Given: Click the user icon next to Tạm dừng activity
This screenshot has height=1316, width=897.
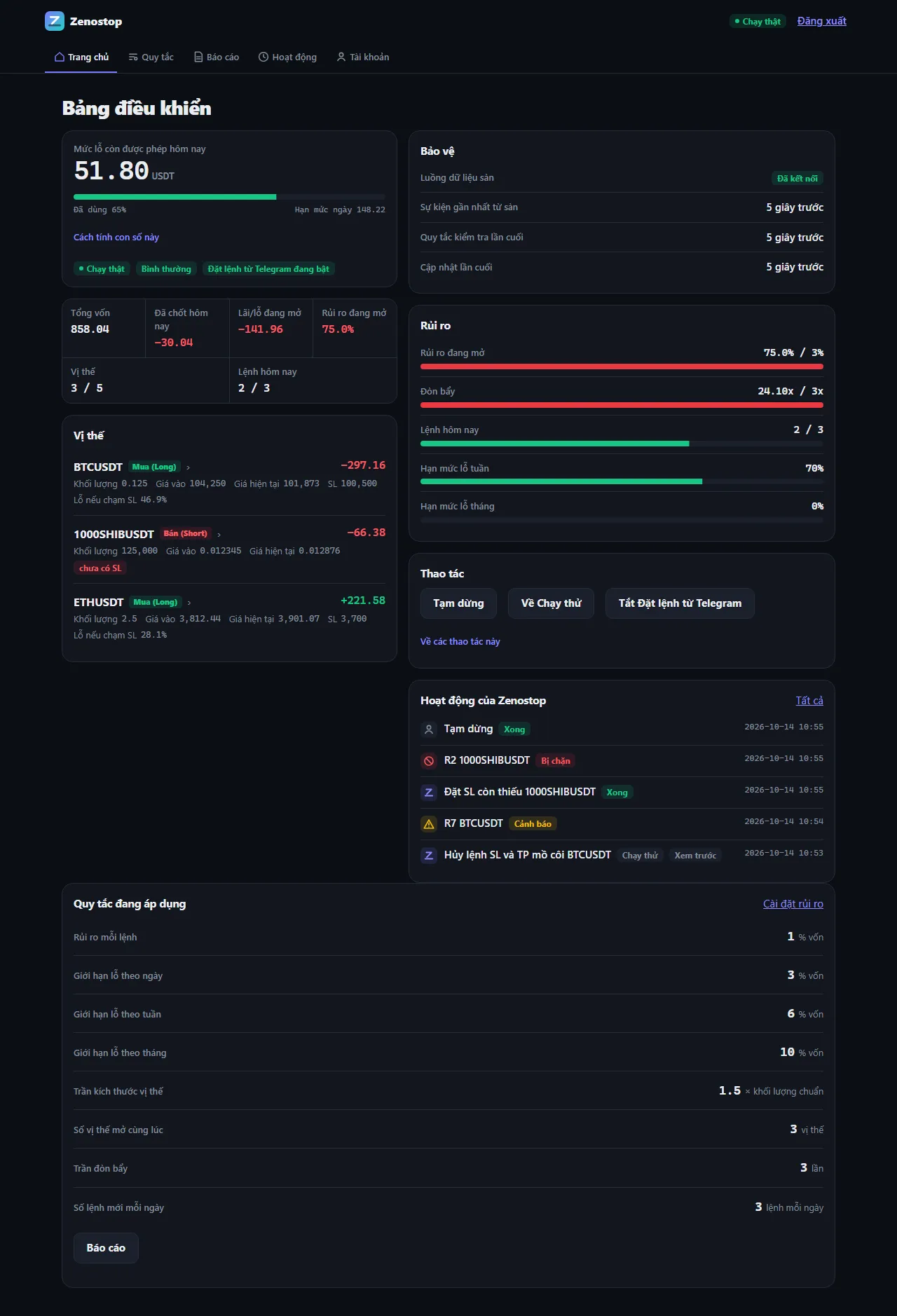Looking at the screenshot, I should (429, 729).
